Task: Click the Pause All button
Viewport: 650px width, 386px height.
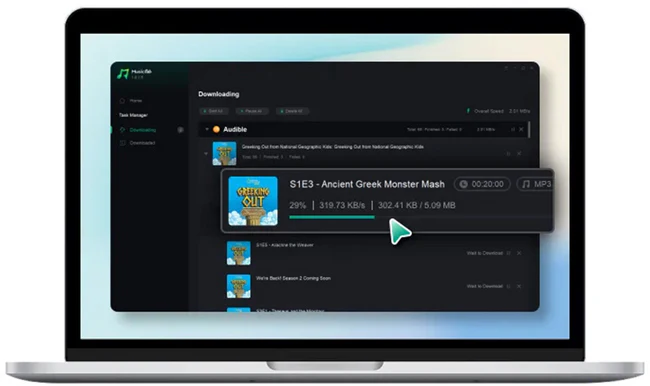Action: point(252,111)
